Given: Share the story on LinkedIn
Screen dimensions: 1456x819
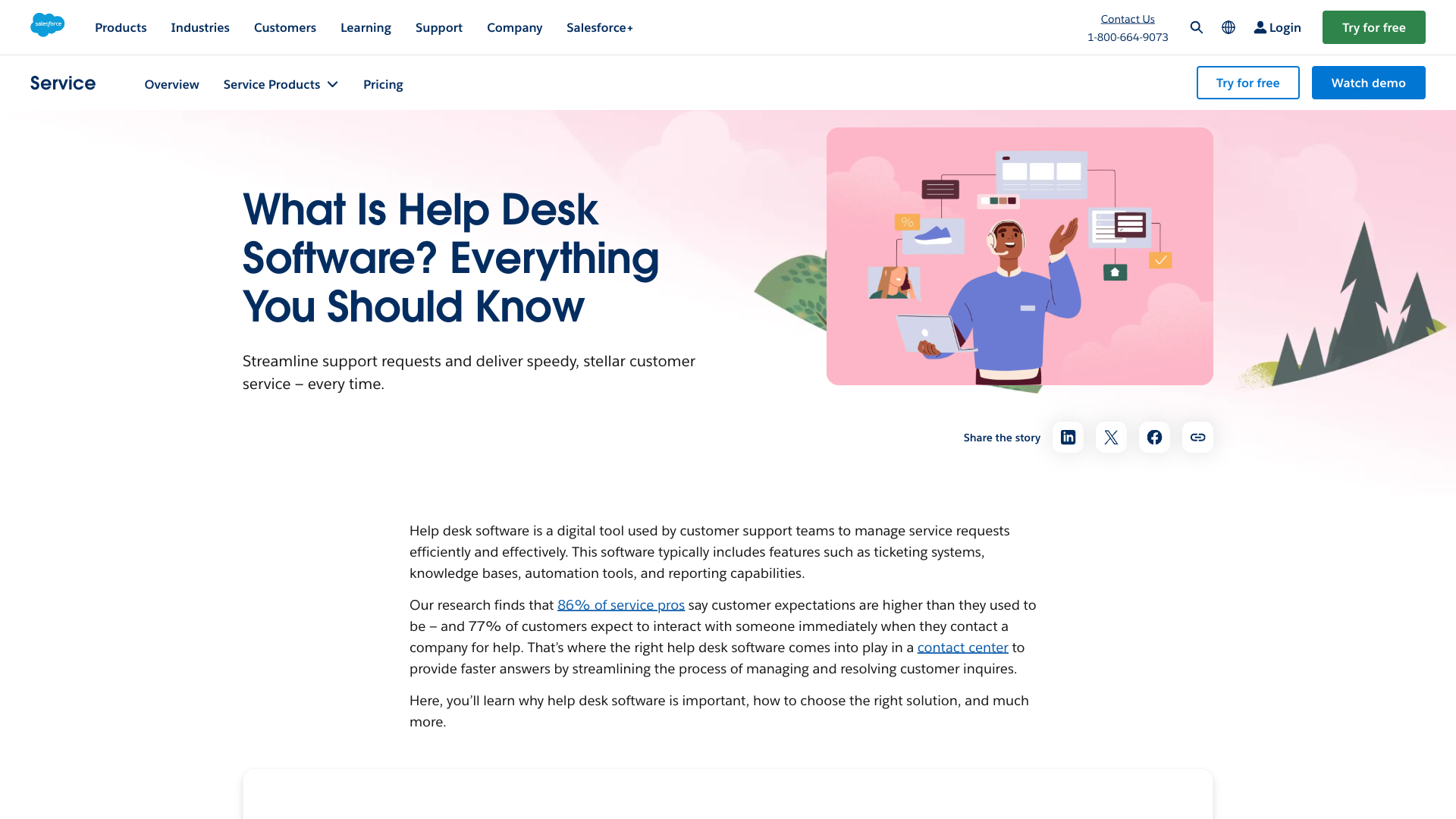Looking at the screenshot, I should [x=1068, y=438].
